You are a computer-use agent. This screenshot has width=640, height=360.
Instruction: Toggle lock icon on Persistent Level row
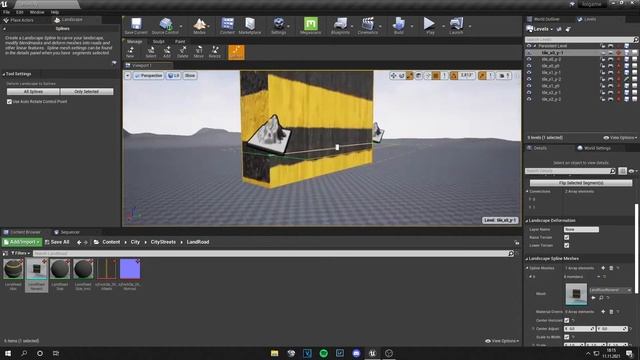coord(603,46)
